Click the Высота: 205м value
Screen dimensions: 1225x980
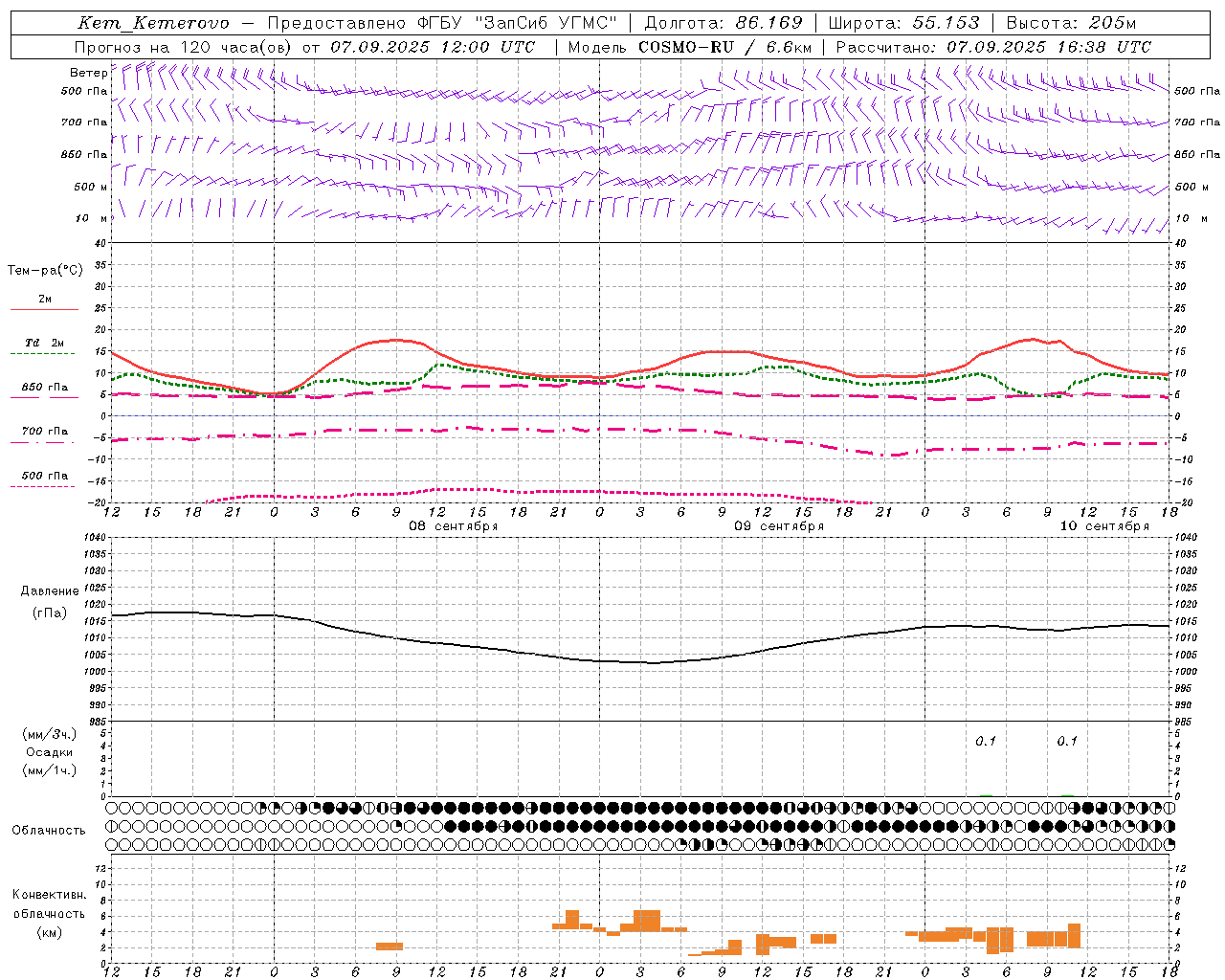click(x=1071, y=23)
